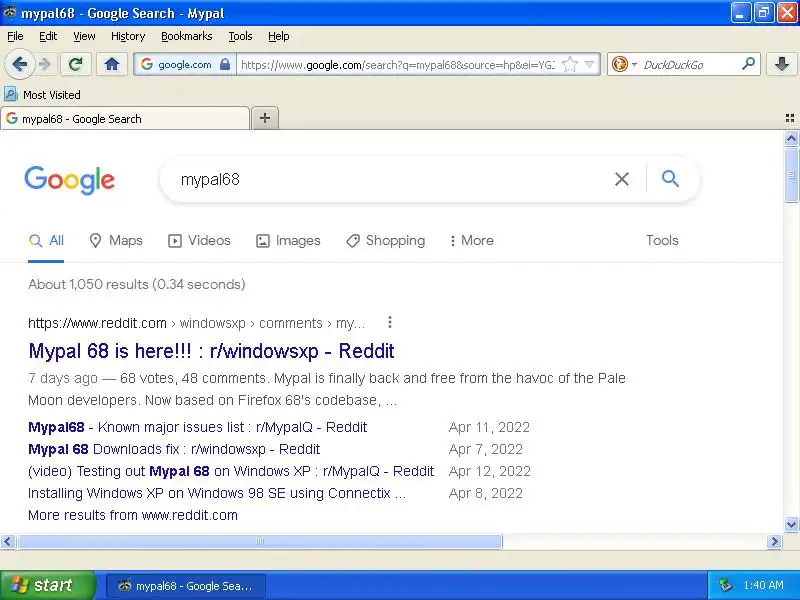This screenshot has height=600, width=800.
Task: Click the system tray icon near the clock
Action: [x=725, y=585]
